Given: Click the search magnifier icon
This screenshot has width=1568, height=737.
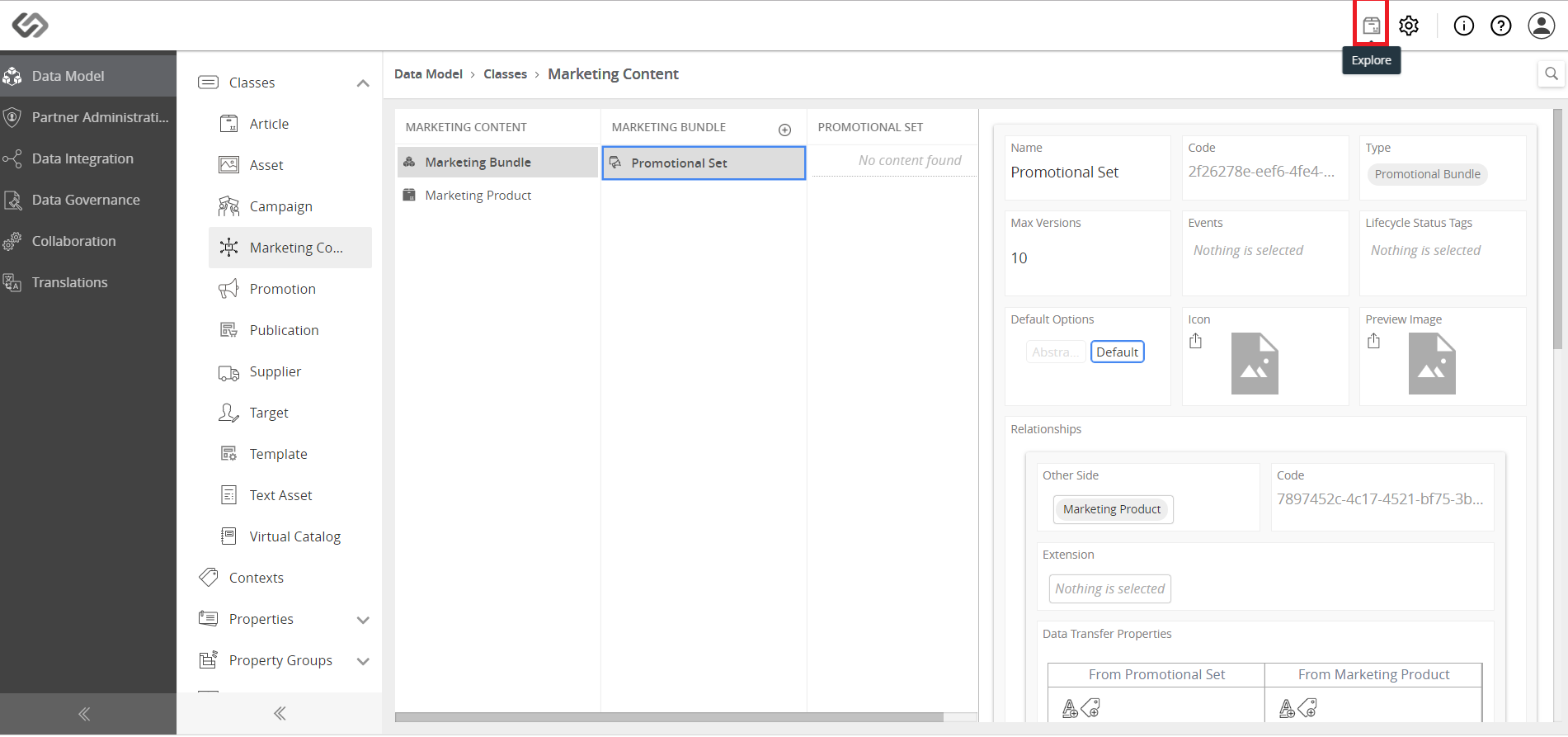Looking at the screenshot, I should coord(1552,74).
